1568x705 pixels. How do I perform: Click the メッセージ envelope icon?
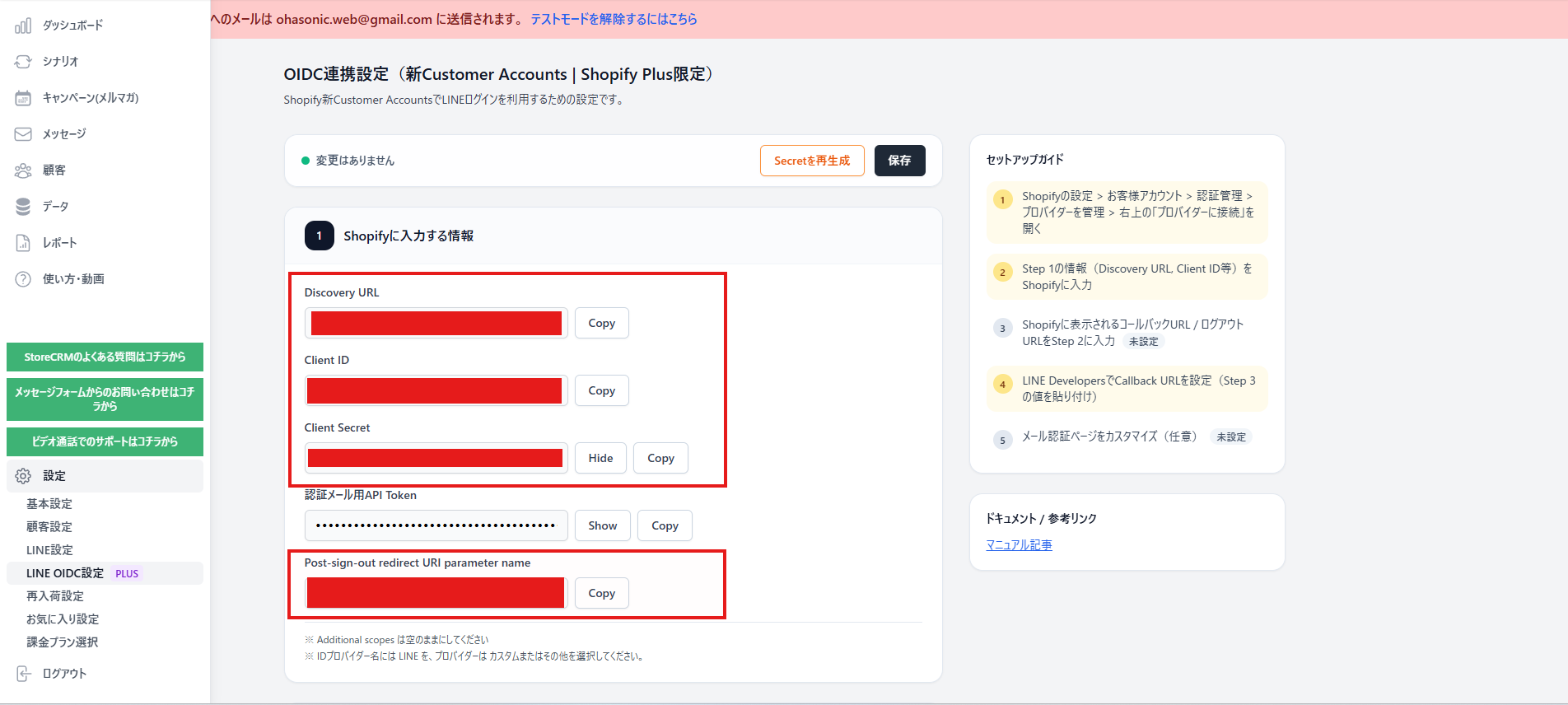23,134
